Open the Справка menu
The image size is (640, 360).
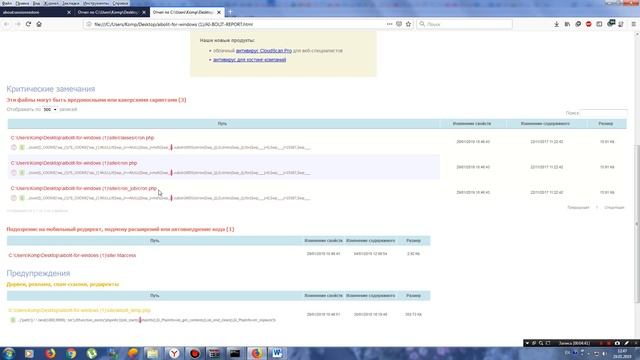[x=120, y=3]
